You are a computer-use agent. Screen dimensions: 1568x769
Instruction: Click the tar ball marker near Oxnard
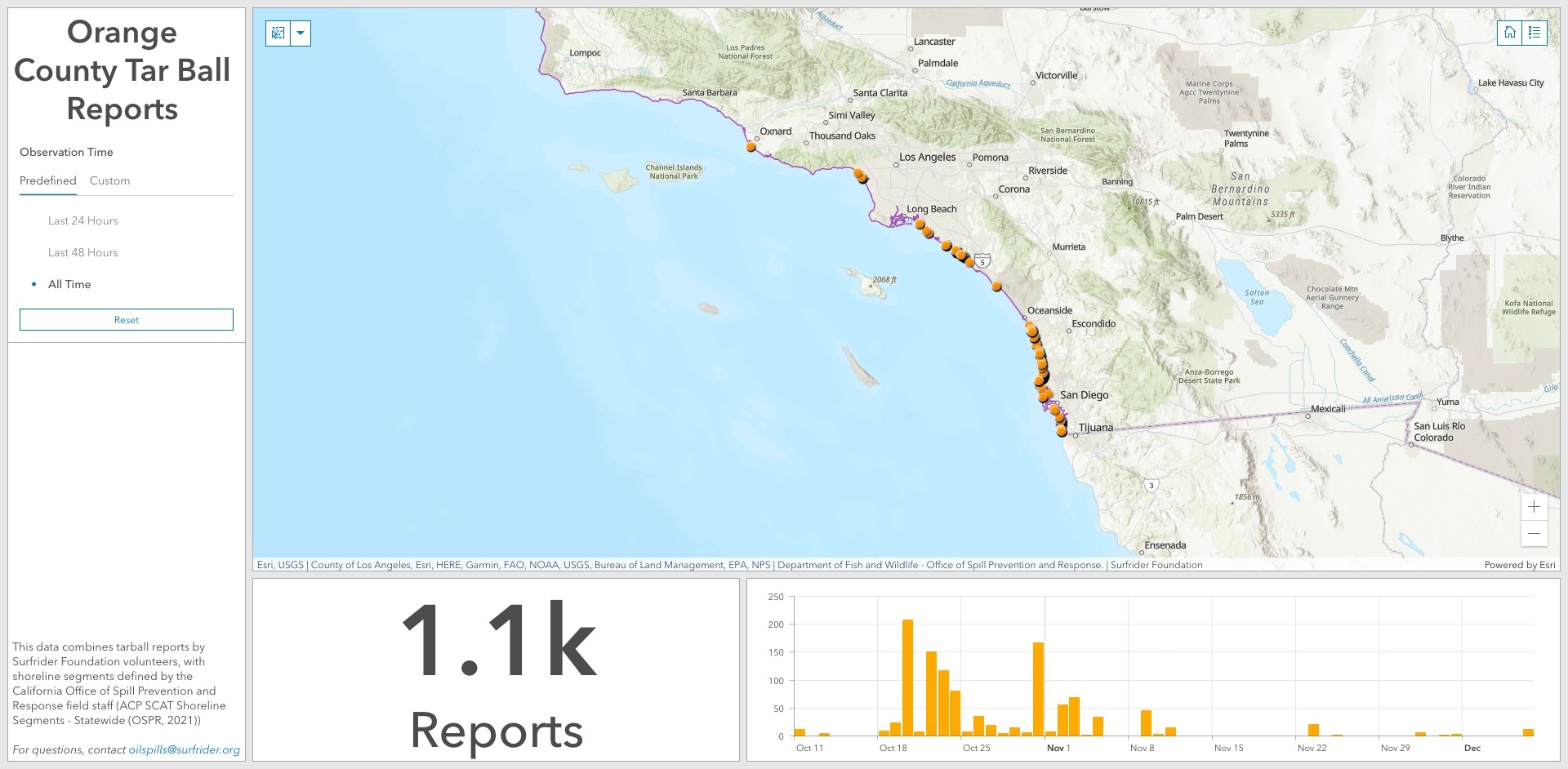coord(751,147)
